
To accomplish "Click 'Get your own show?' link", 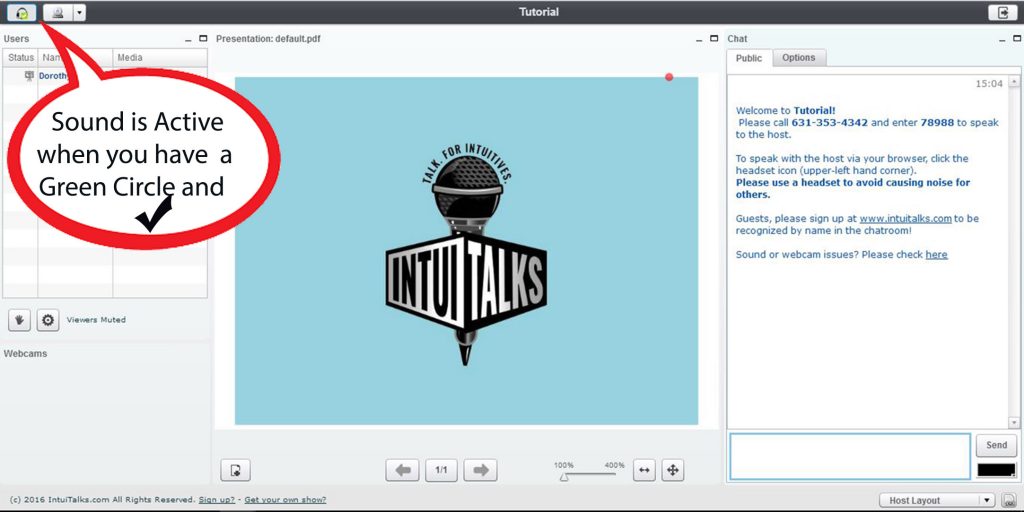I will tap(285, 500).
